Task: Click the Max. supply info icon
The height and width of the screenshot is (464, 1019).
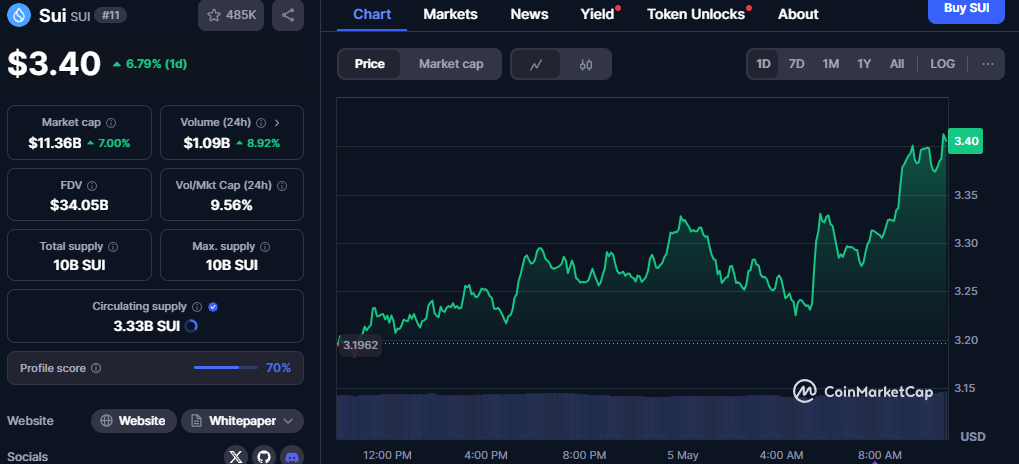Action: click(x=265, y=246)
